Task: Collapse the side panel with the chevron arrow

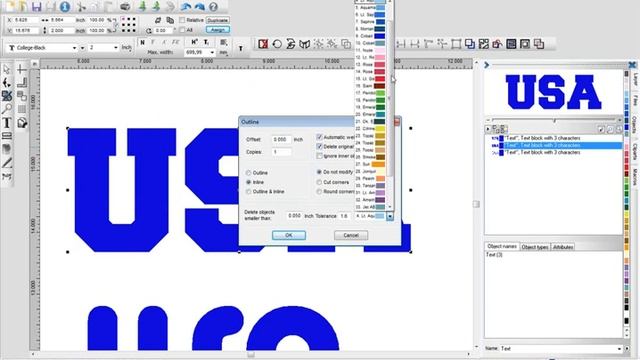Action: click(487, 64)
